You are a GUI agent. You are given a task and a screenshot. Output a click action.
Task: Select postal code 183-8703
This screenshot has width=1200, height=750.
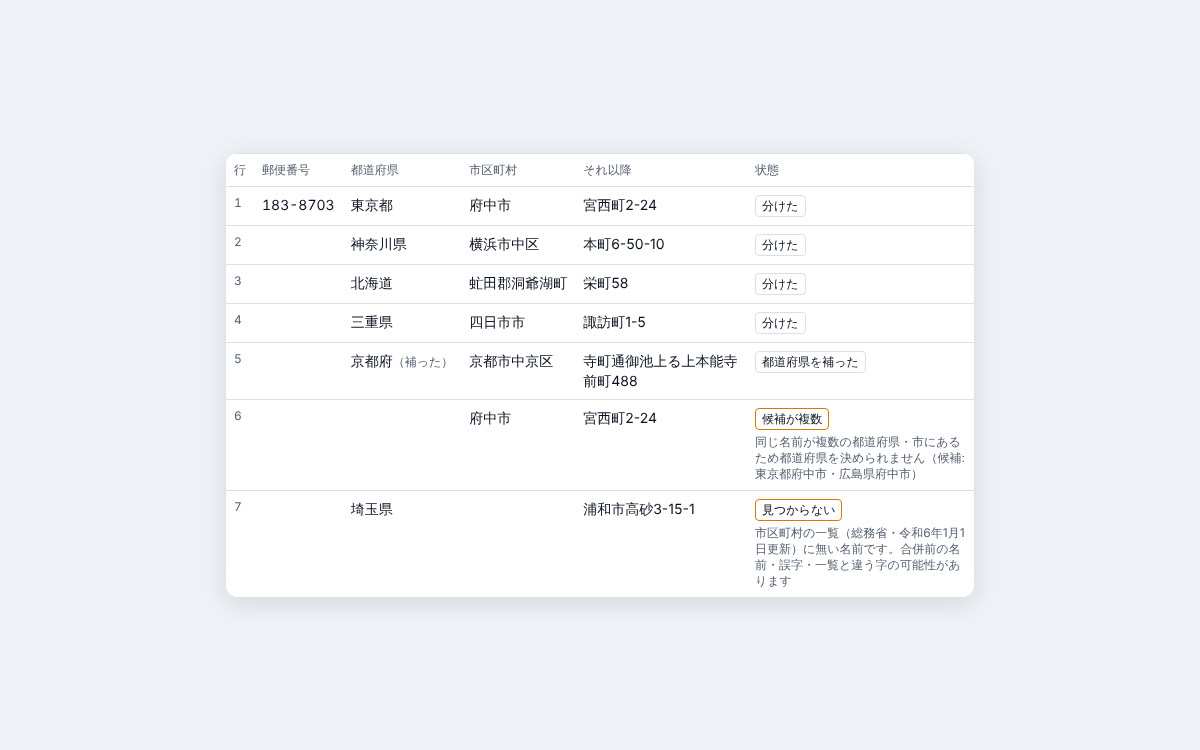point(298,205)
